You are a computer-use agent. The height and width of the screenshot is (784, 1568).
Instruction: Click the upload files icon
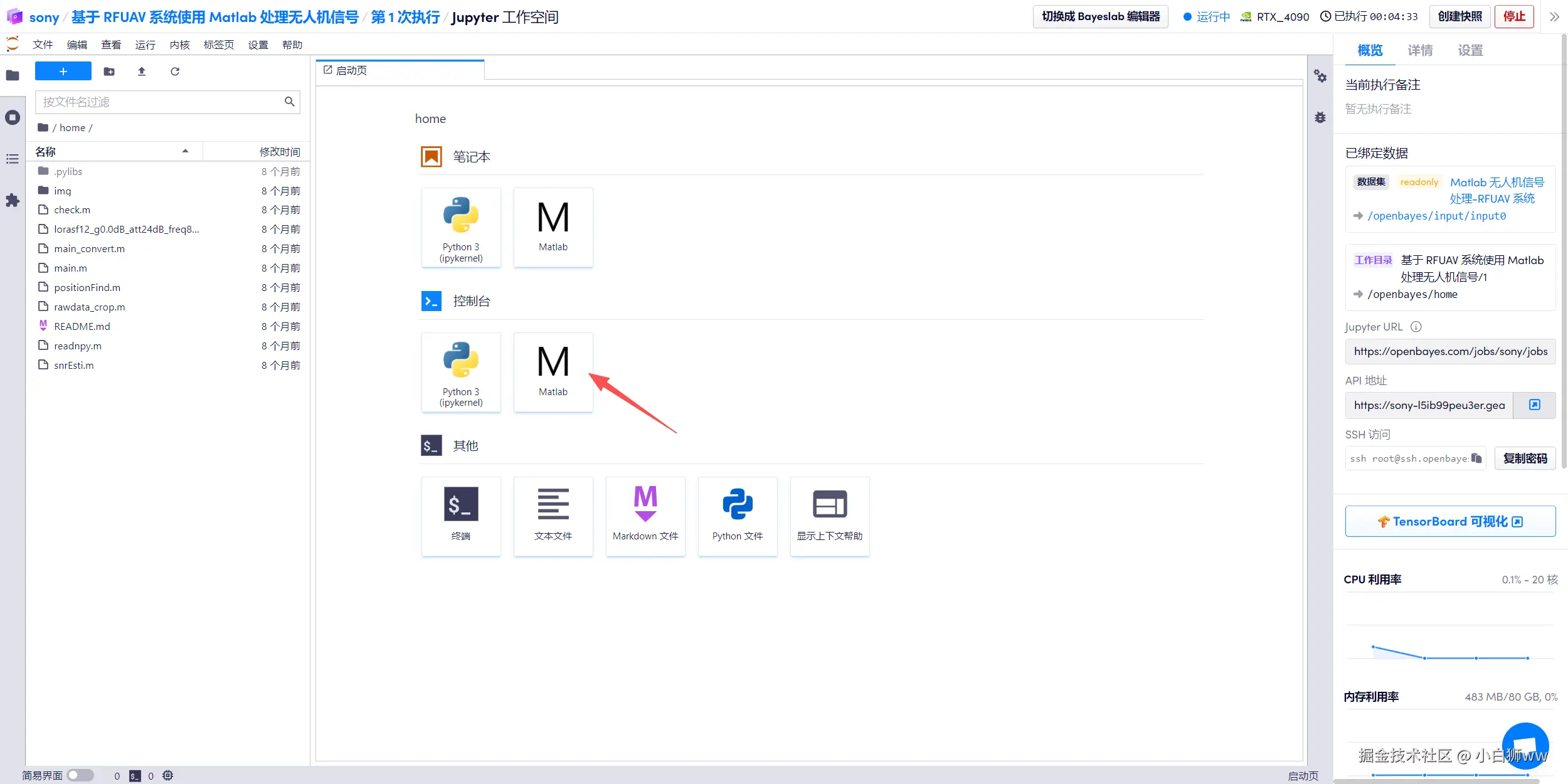pos(142,72)
